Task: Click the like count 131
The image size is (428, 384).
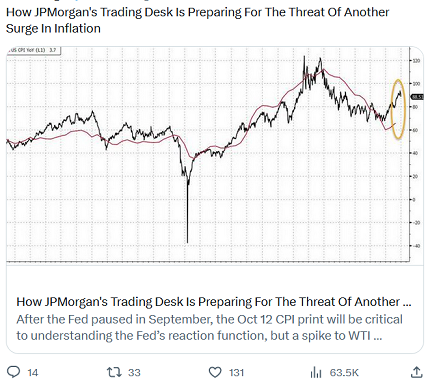Action: (x=236, y=372)
